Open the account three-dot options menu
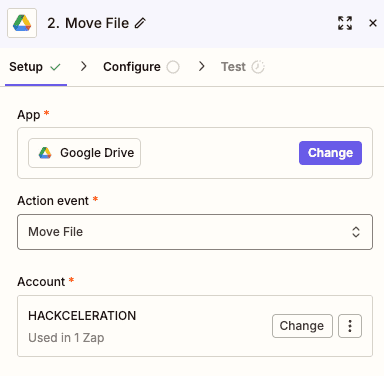 (350, 326)
